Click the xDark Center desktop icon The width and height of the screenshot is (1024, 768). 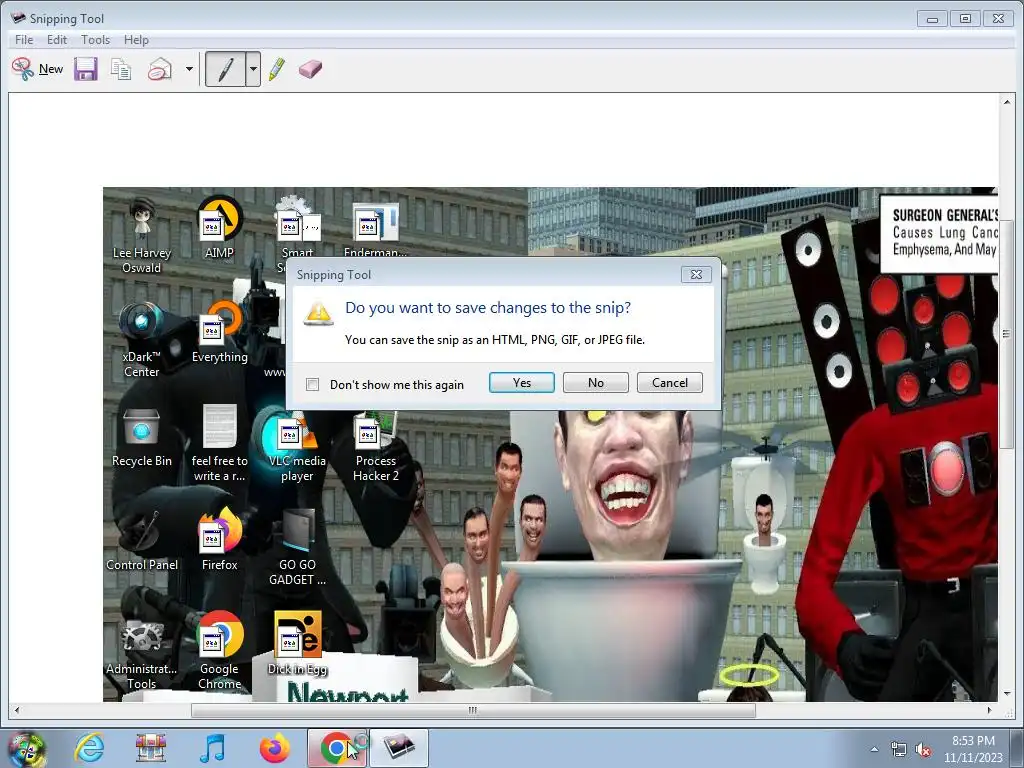point(141,340)
